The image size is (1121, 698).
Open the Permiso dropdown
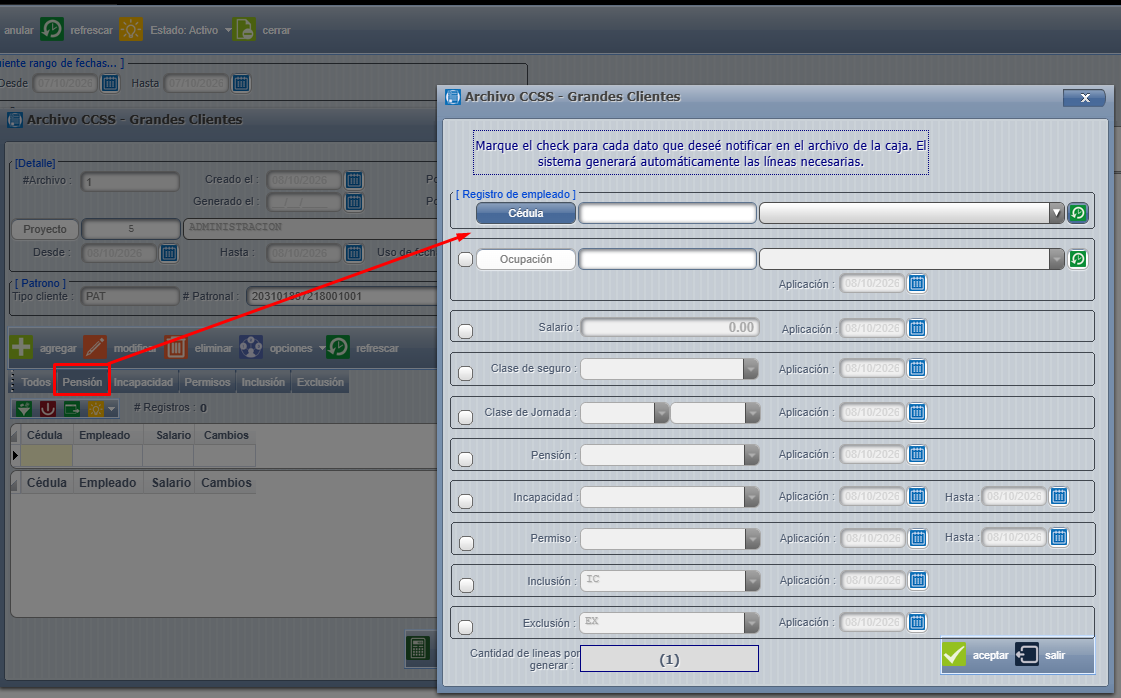pos(752,539)
